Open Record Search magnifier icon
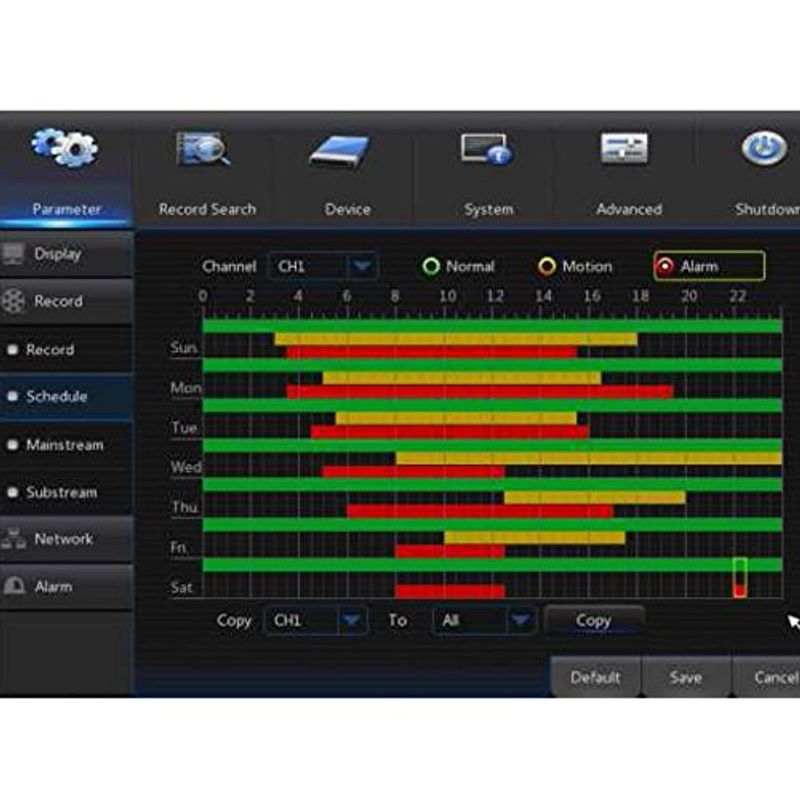 (205, 149)
